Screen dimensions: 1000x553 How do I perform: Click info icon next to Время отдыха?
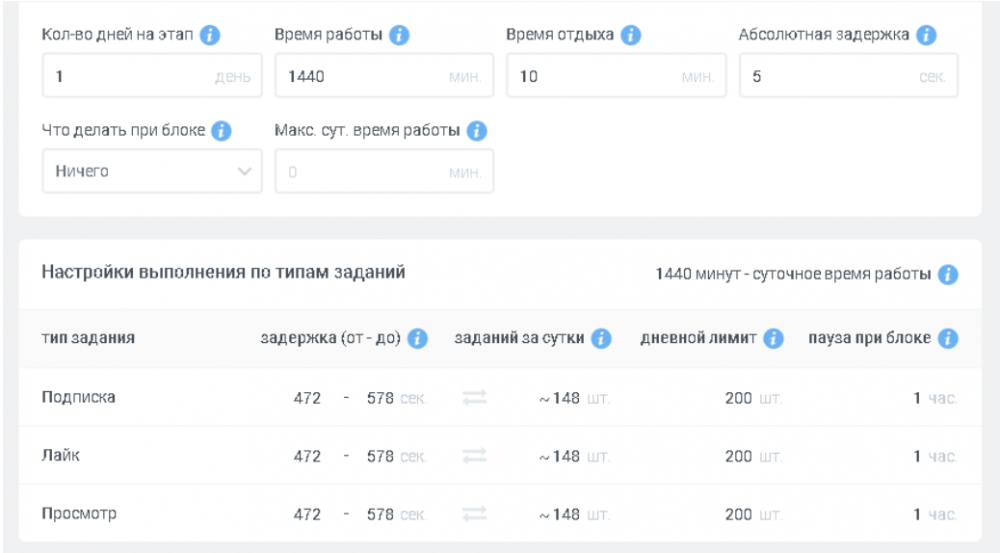tap(630, 35)
